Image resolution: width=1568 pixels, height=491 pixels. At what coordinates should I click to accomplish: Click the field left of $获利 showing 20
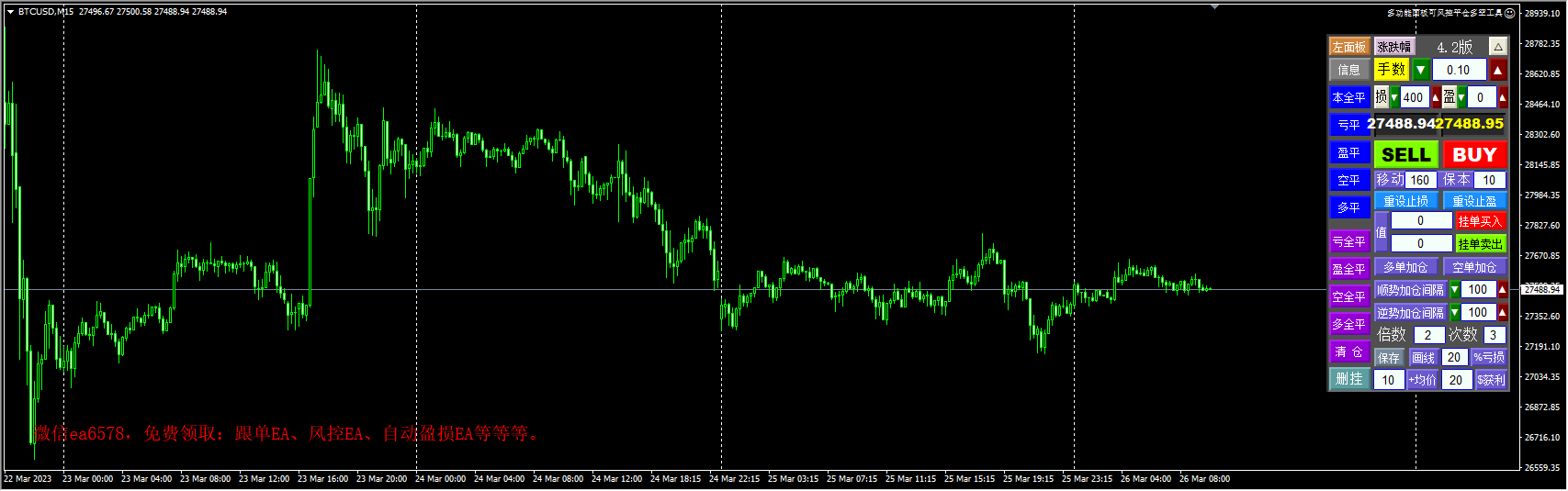1457,380
